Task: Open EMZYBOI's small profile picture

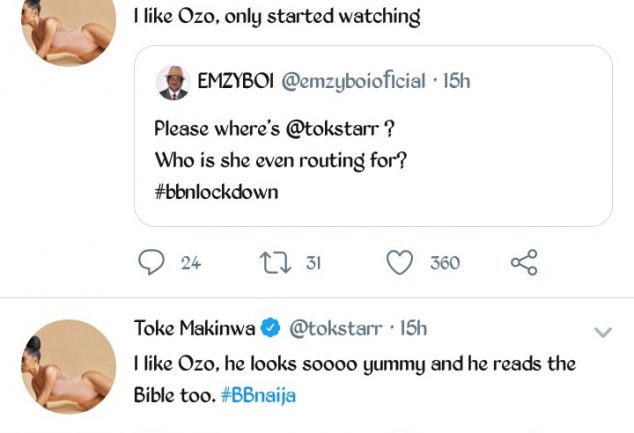Action: [173, 82]
